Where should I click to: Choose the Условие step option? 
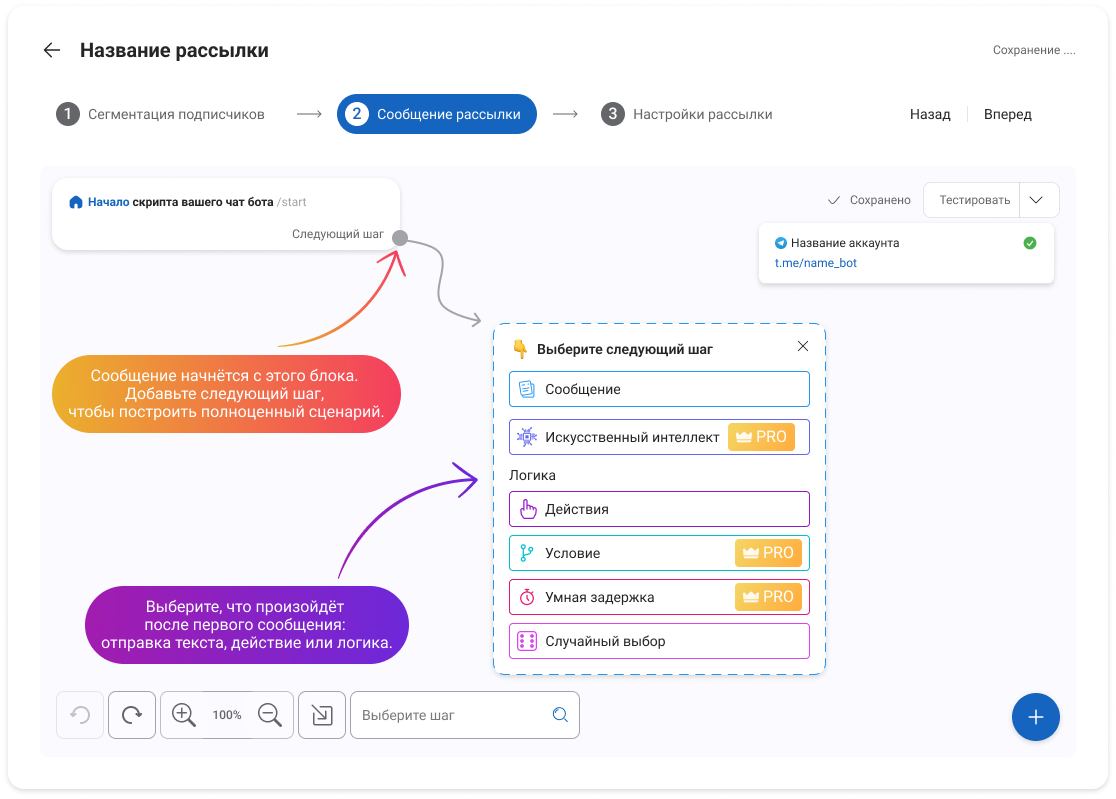click(660, 553)
